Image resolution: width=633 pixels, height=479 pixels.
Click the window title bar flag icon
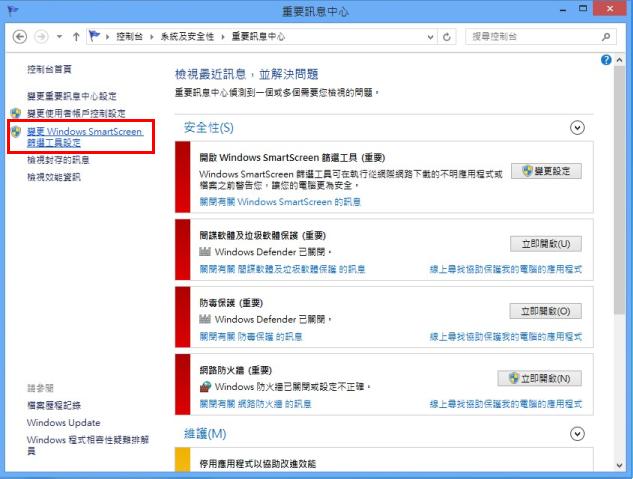[13, 10]
